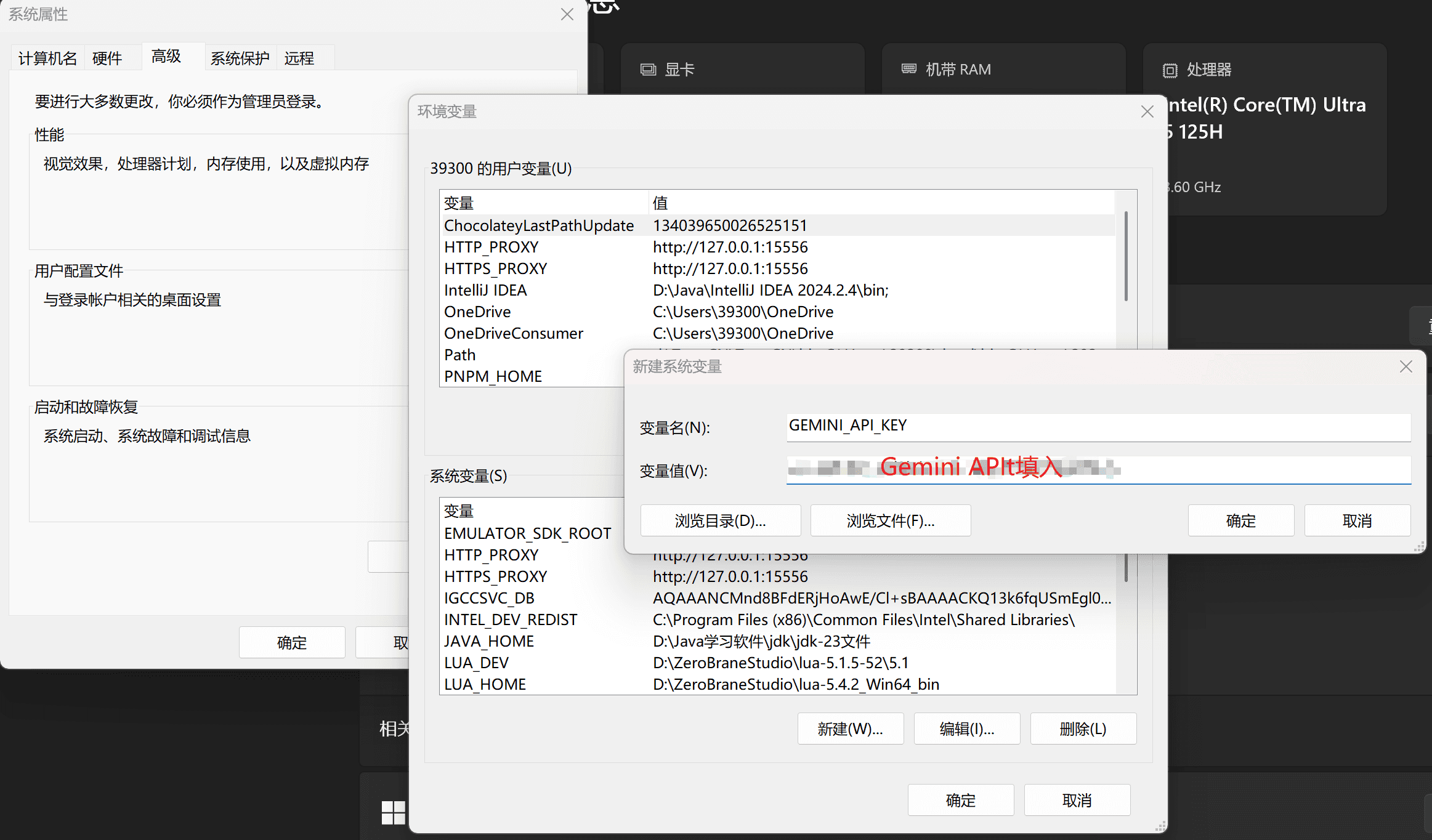Screen dimensions: 1432x840
Task: Switch to the 计算机名 tab
Action: pos(47,58)
